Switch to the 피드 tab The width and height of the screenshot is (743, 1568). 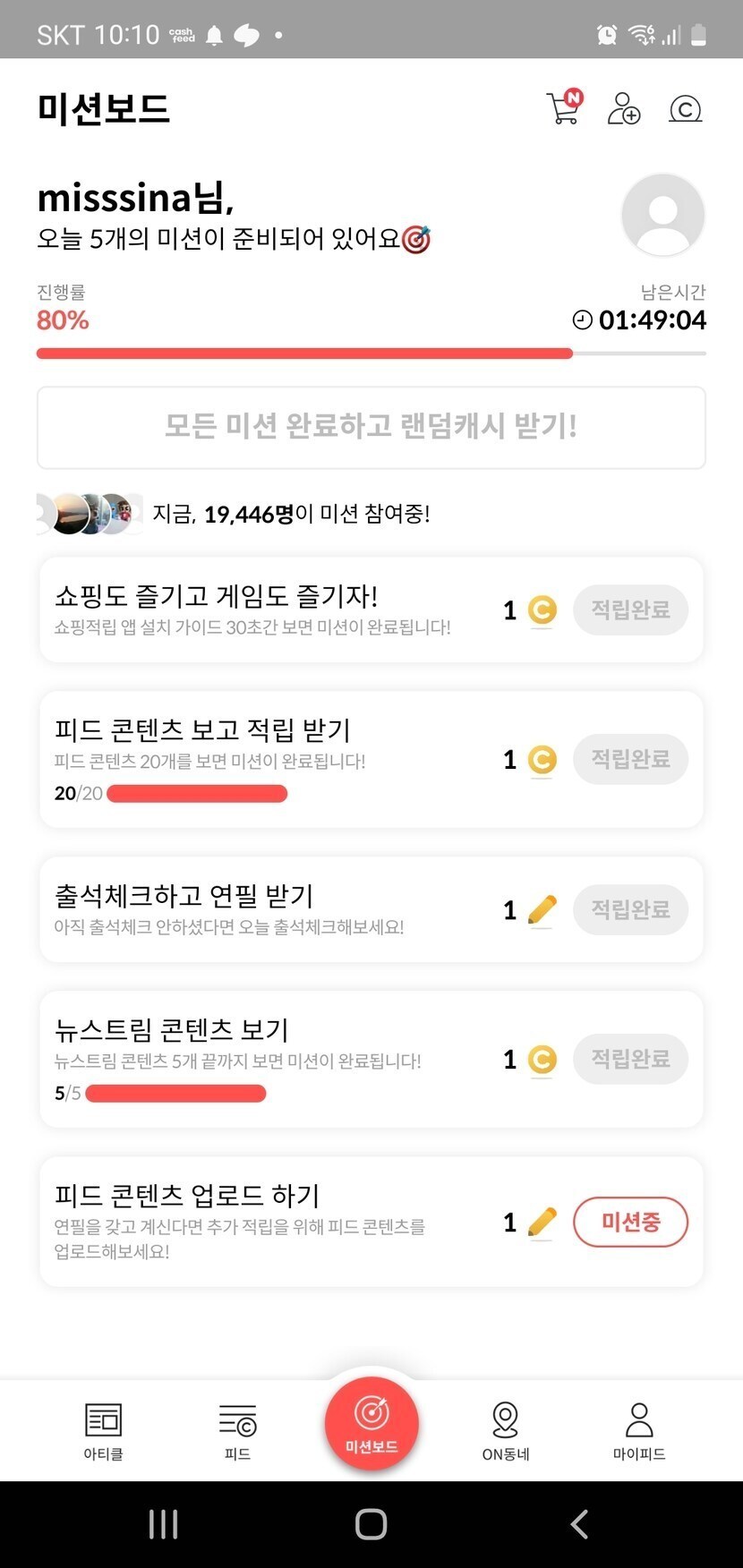point(237,1429)
